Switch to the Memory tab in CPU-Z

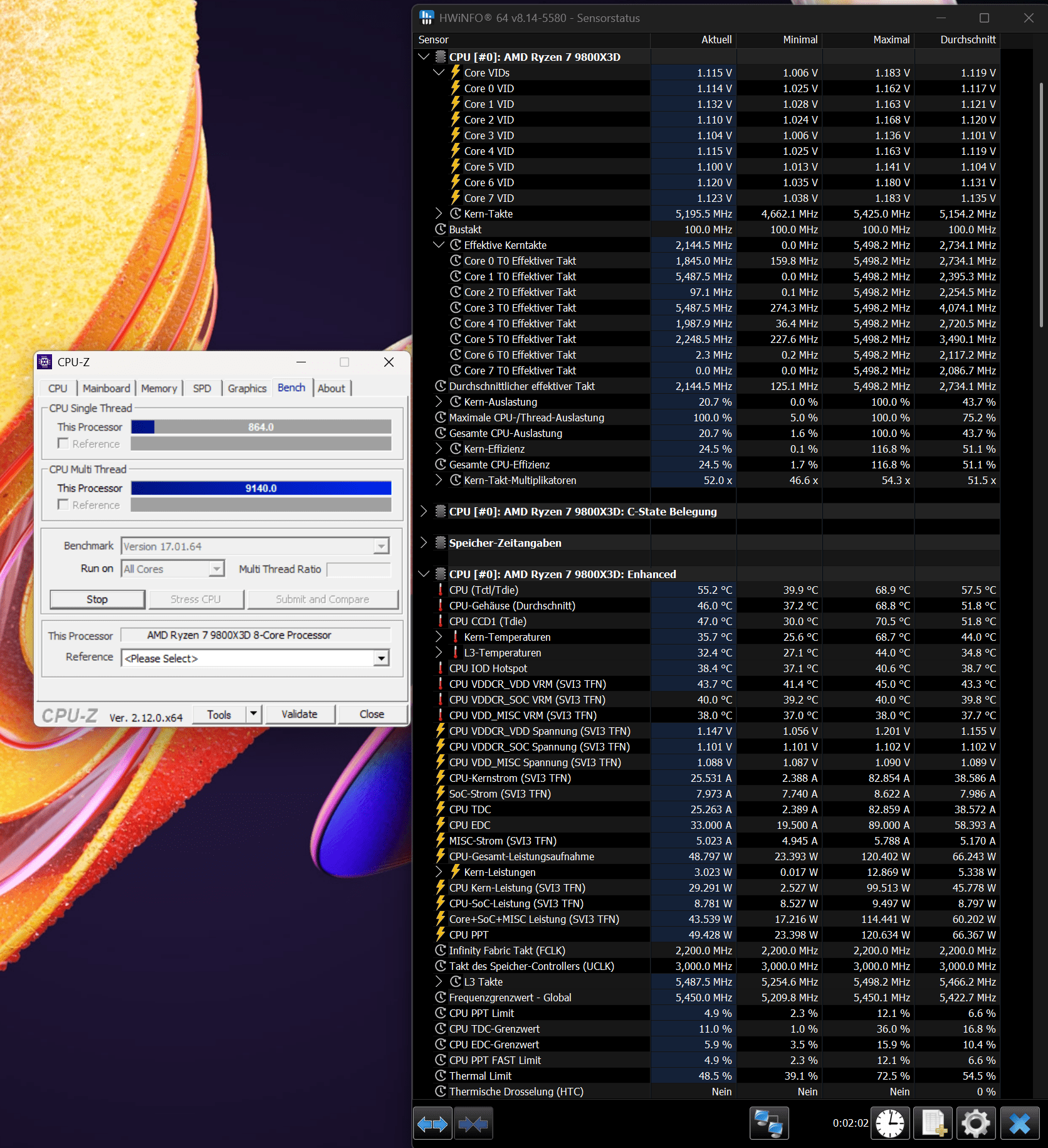tap(159, 388)
